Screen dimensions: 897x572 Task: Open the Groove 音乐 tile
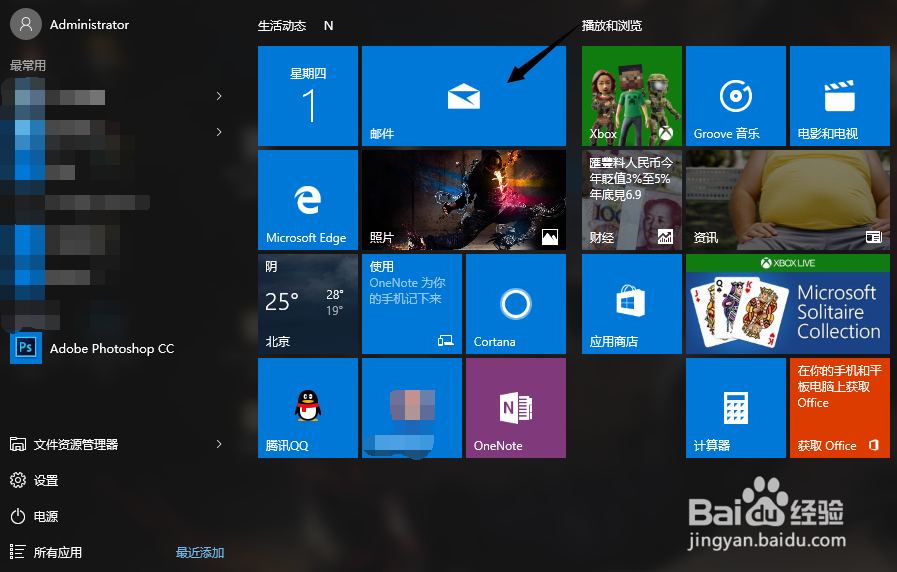tap(736, 96)
